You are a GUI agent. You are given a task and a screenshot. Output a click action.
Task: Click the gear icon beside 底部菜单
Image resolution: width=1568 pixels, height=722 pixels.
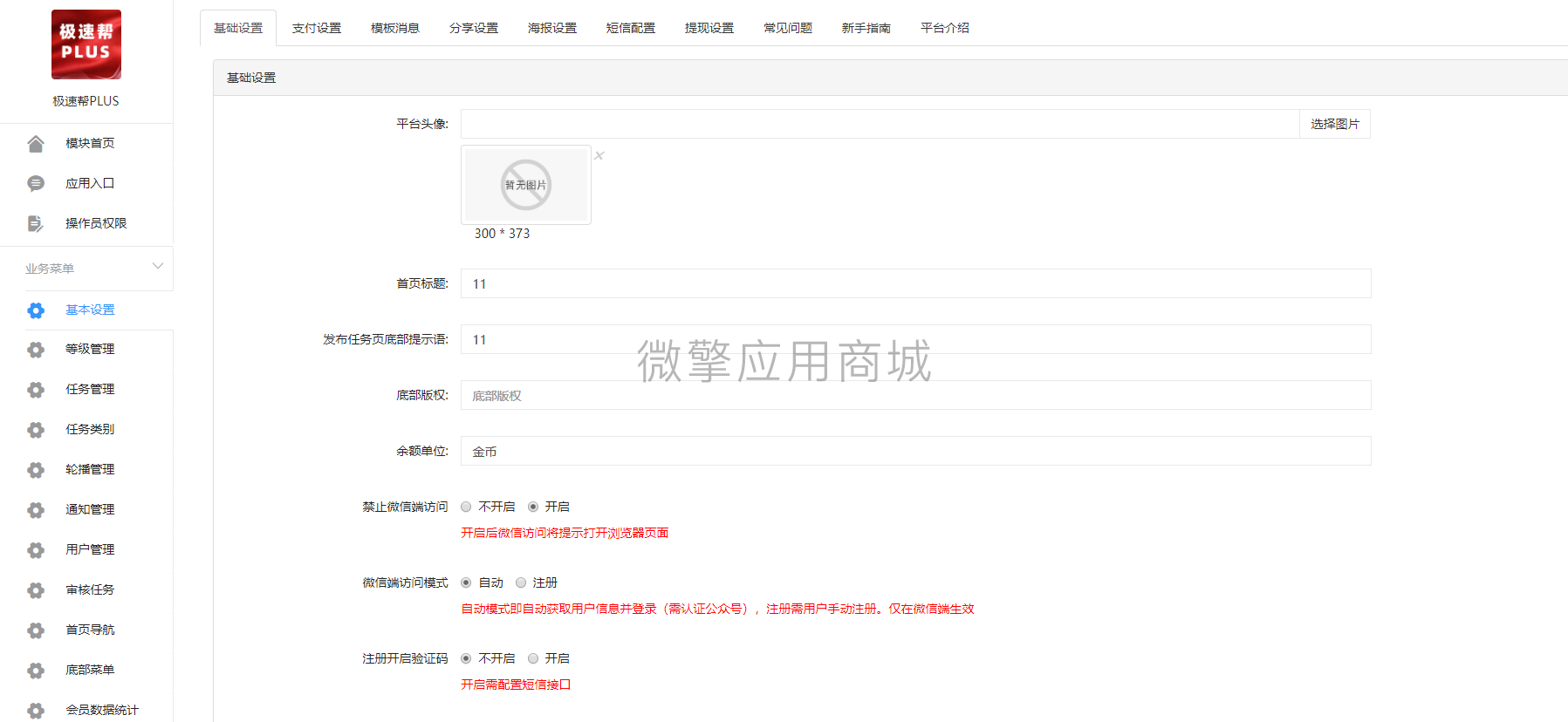point(36,671)
